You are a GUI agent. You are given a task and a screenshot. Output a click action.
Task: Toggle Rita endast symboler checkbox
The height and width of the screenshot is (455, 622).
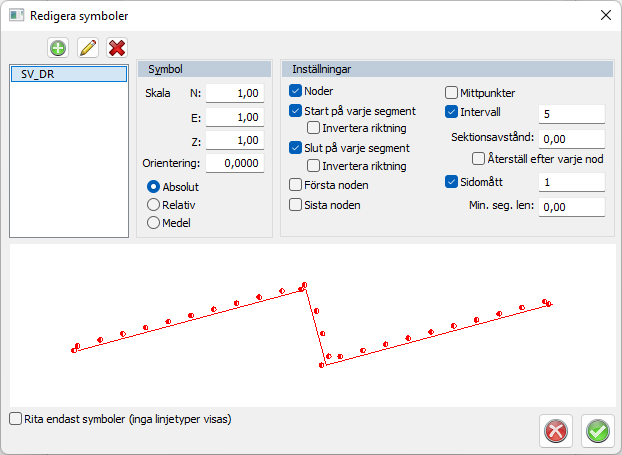pyautogui.click(x=15, y=418)
